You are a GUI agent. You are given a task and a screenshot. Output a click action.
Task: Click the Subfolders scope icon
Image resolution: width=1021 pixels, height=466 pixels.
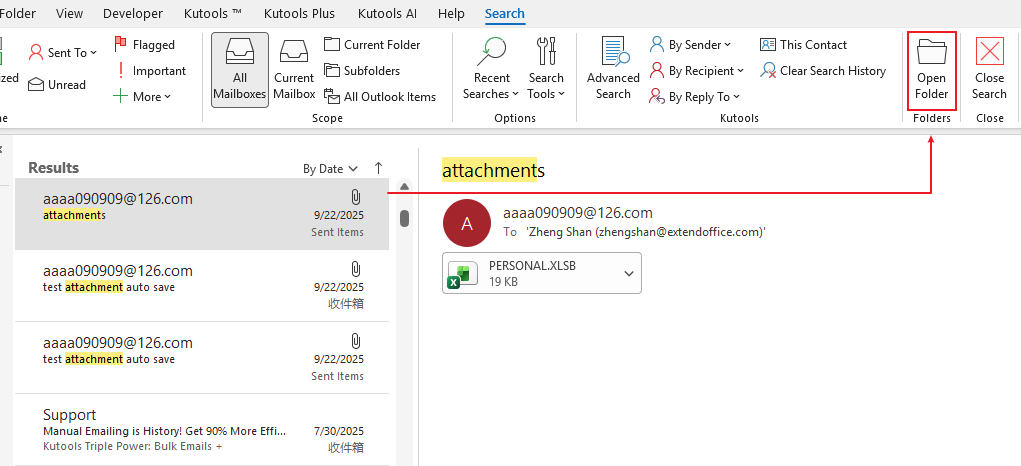[333, 71]
